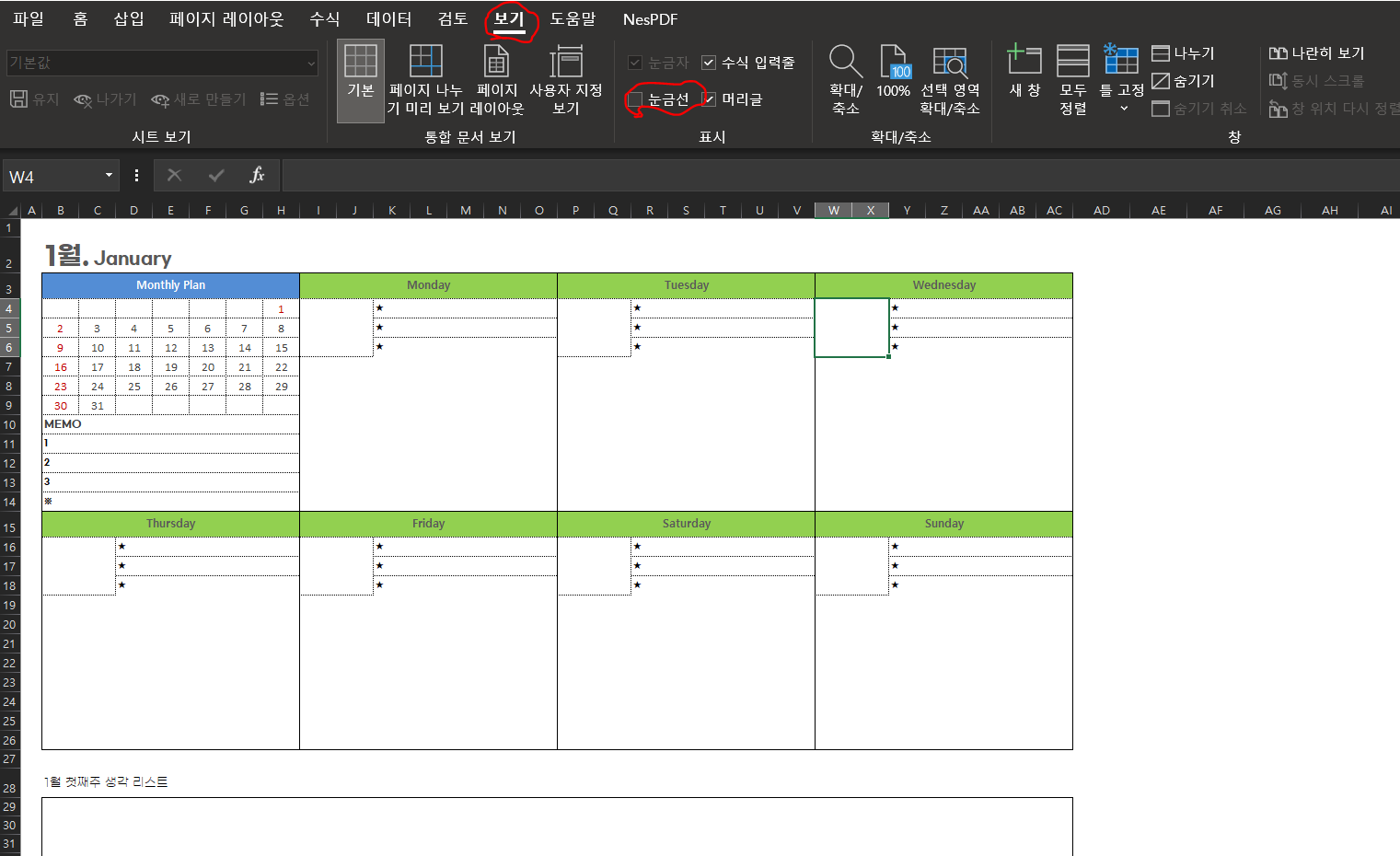Arrange windows with 모두 정렬

pos(1073,80)
